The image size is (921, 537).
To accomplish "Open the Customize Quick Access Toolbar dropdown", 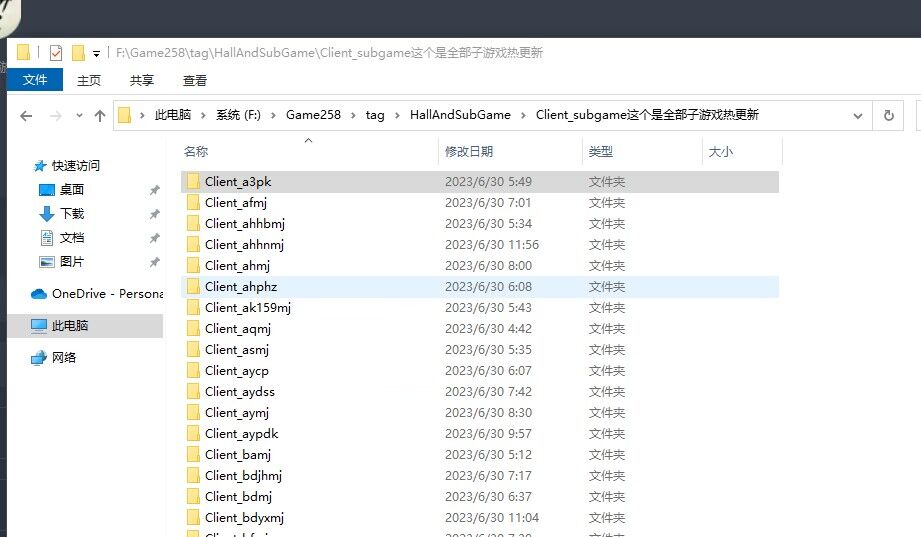I will pos(96,53).
